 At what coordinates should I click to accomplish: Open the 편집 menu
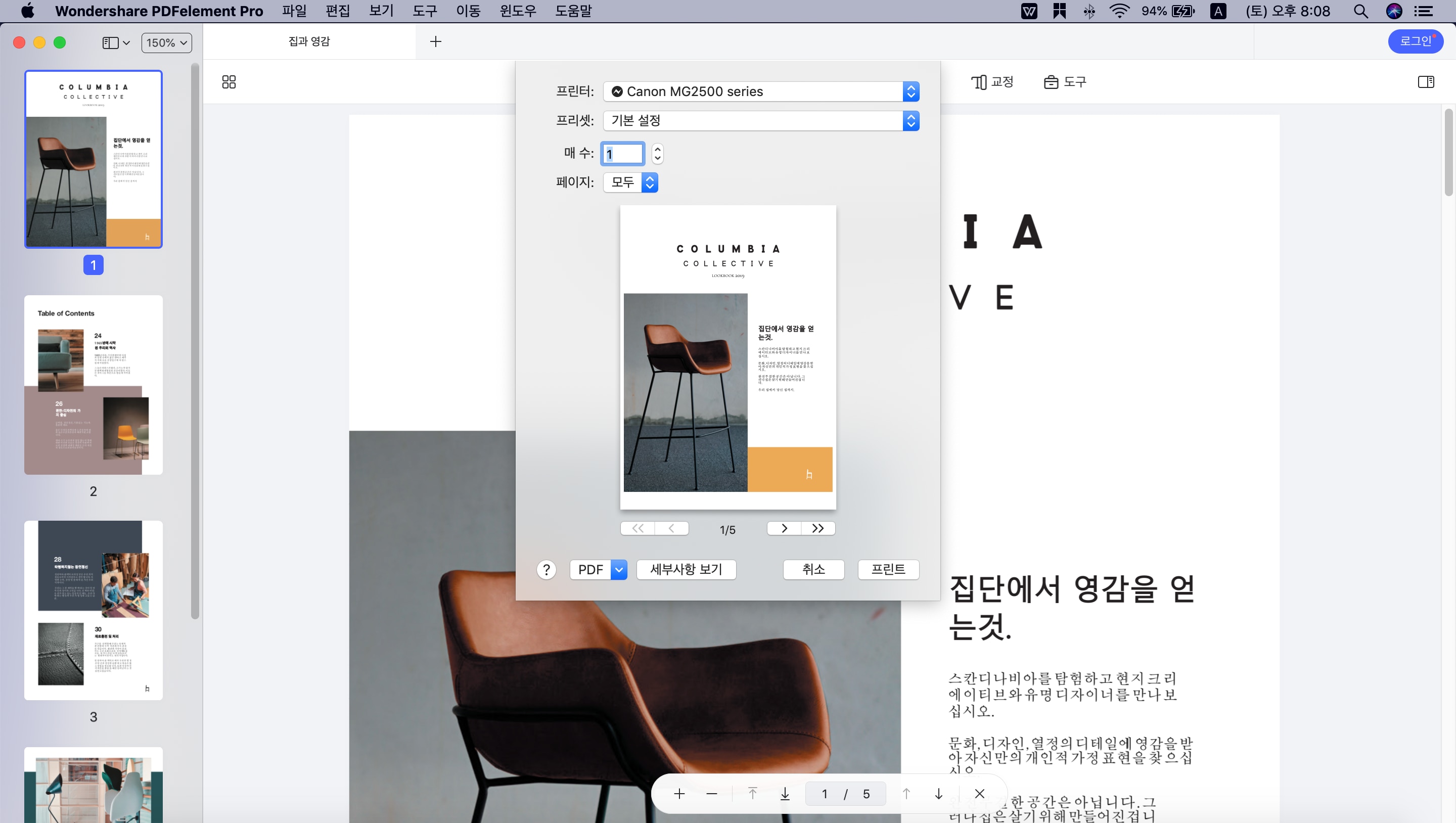(x=337, y=11)
